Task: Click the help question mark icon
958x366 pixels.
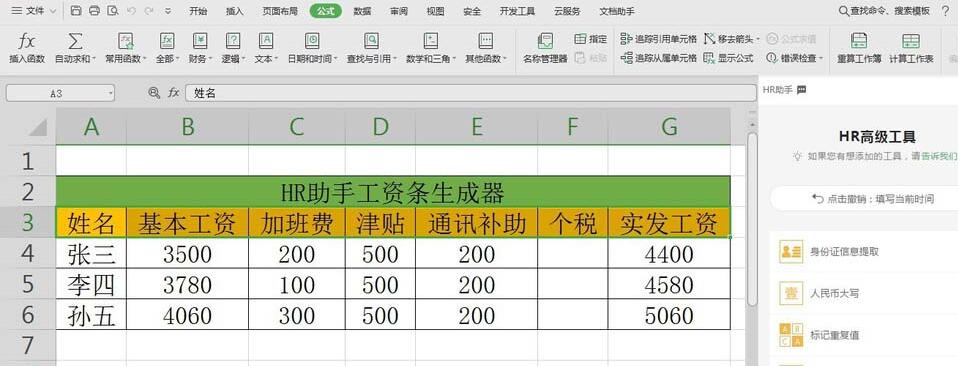Action: tap(946, 11)
